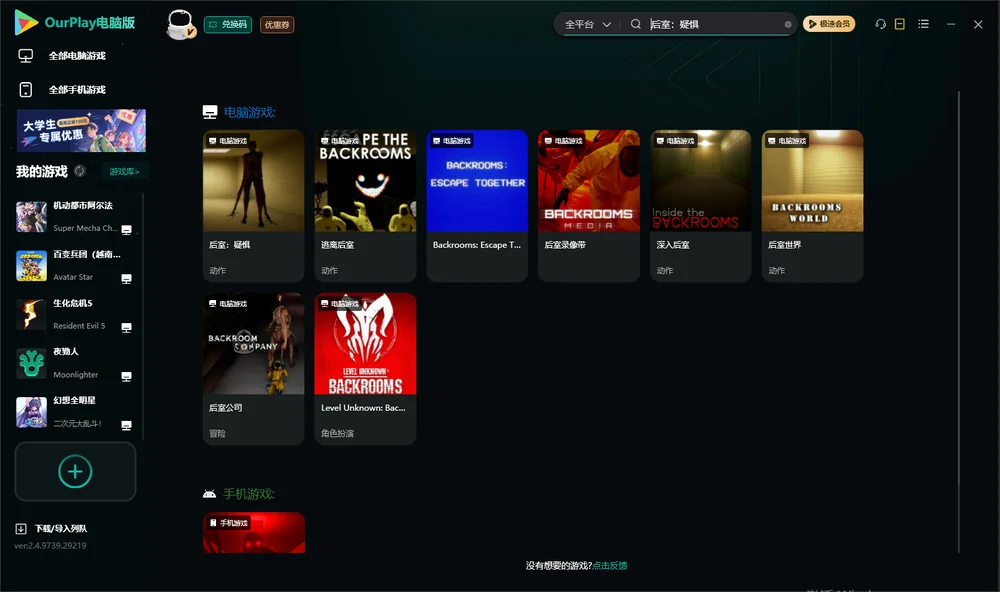Clear the search text with the x icon
1000x592 pixels.
tap(788, 24)
